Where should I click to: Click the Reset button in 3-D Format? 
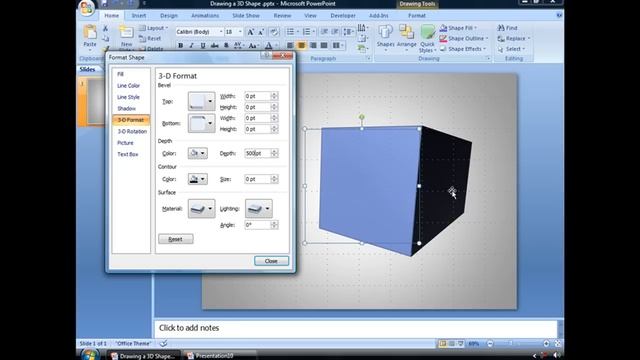coord(176,239)
